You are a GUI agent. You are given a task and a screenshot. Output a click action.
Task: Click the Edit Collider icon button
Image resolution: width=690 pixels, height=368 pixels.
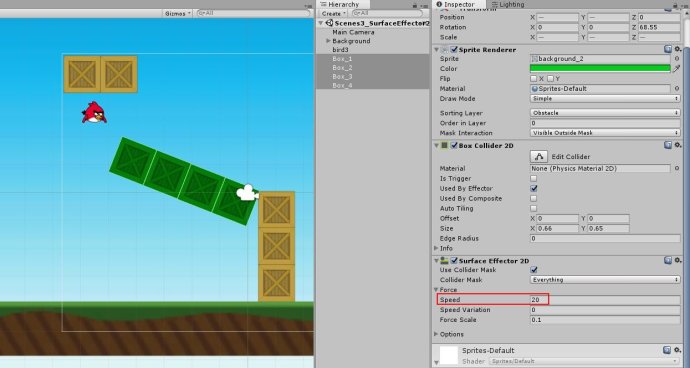pyautogui.click(x=539, y=156)
